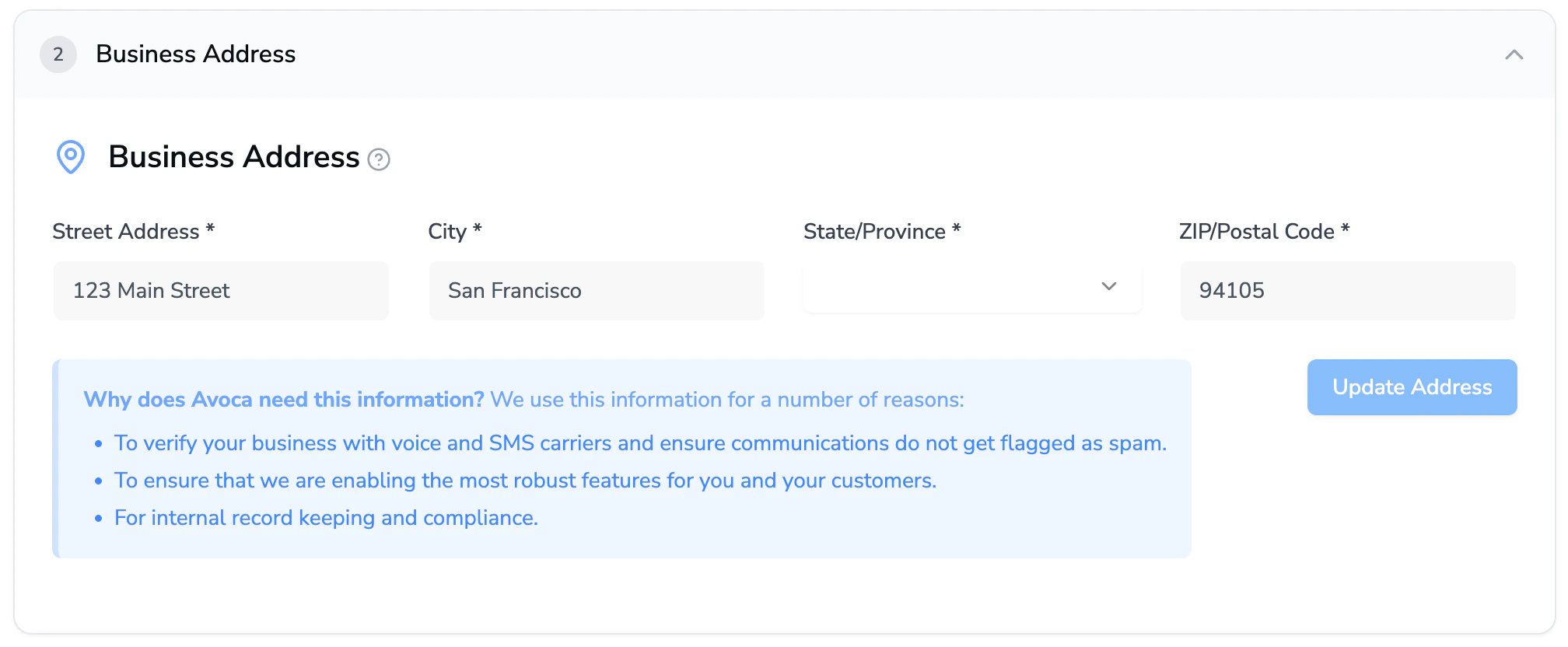The width and height of the screenshot is (1568, 647).
Task: Click the "Why does Avoca need this information?" text
Action: pos(284,400)
